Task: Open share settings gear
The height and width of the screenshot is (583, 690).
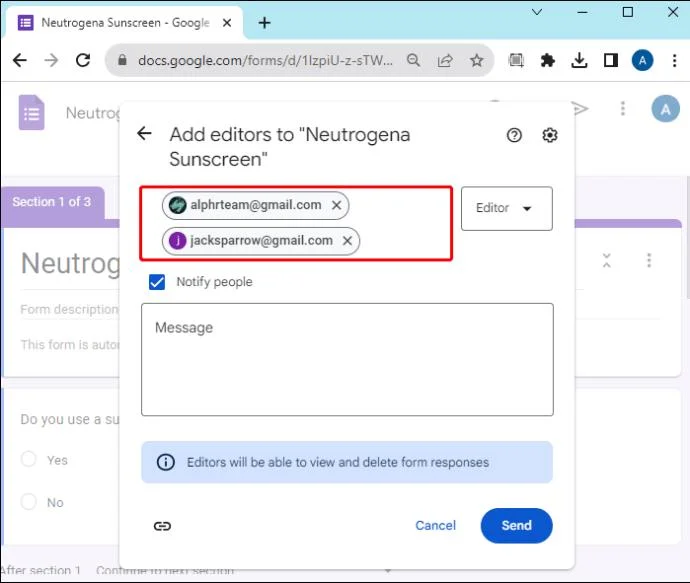Action: click(550, 135)
